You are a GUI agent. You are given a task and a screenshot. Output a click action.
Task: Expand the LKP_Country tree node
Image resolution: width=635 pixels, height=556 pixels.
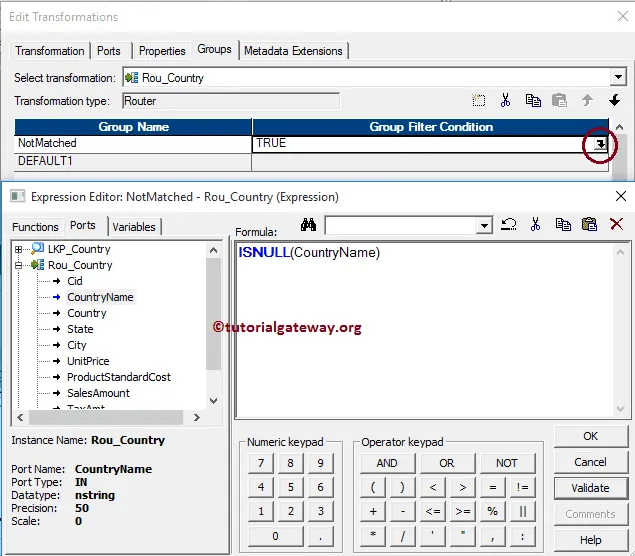[18, 249]
